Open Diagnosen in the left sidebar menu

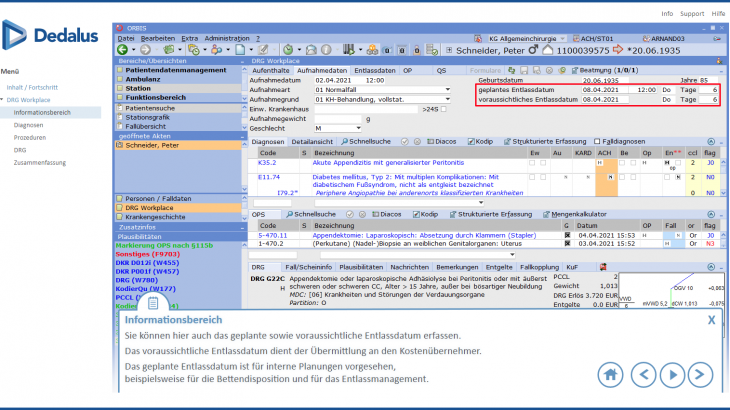click(29, 125)
